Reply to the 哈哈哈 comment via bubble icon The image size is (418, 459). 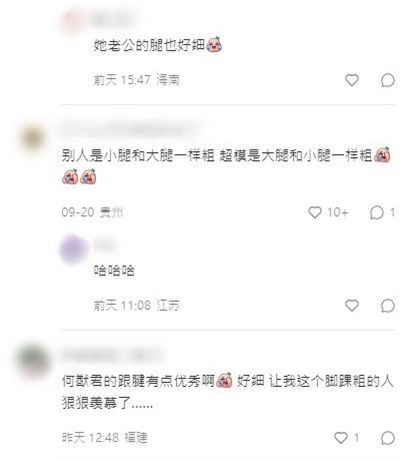(388, 305)
